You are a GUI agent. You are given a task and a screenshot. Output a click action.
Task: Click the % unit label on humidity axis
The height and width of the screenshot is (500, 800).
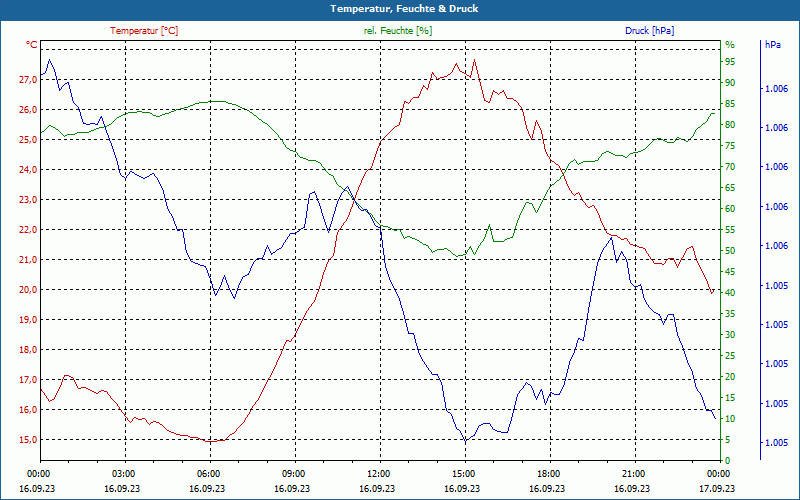730,45
